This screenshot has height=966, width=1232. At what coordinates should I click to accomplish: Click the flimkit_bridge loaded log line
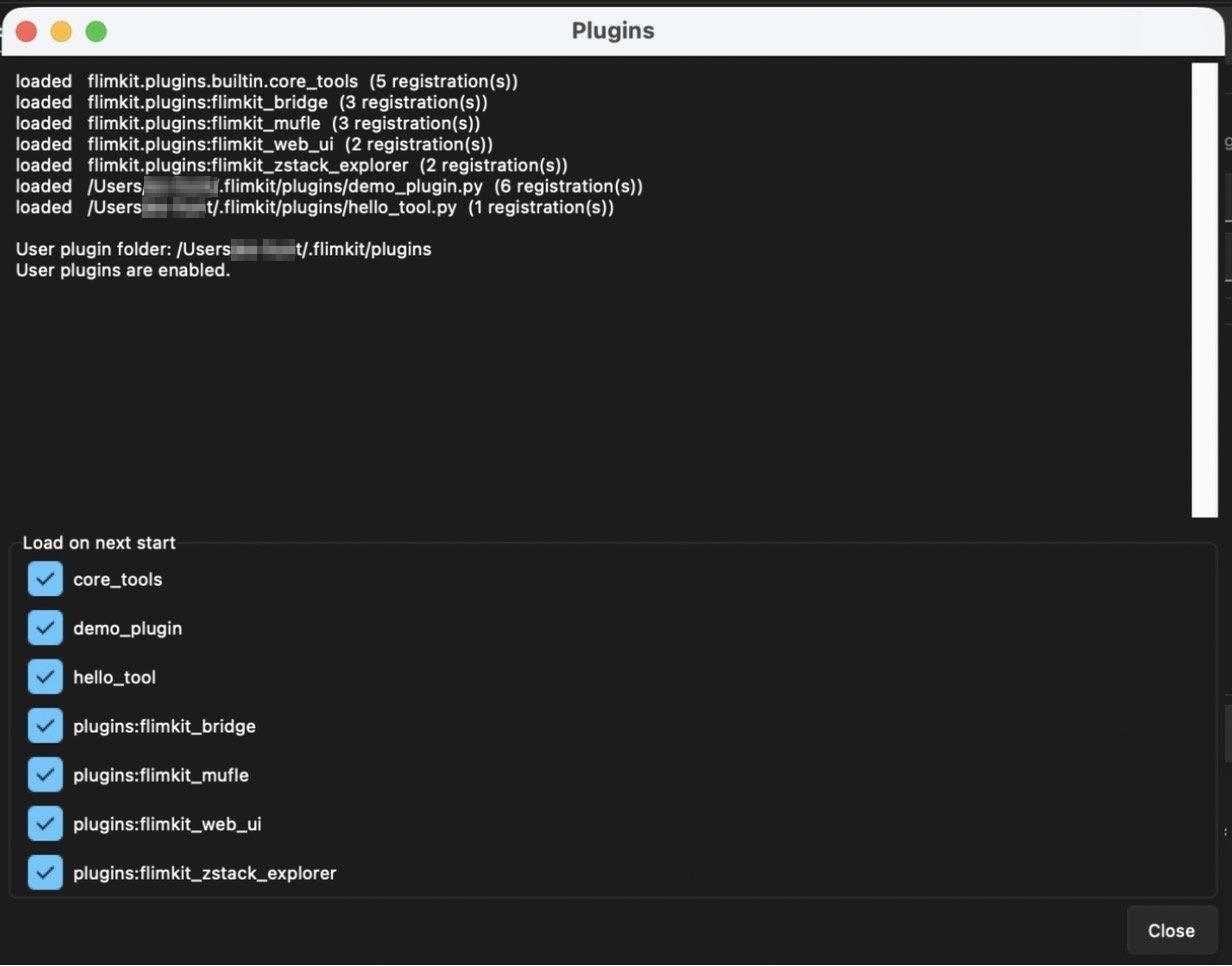click(x=252, y=102)
